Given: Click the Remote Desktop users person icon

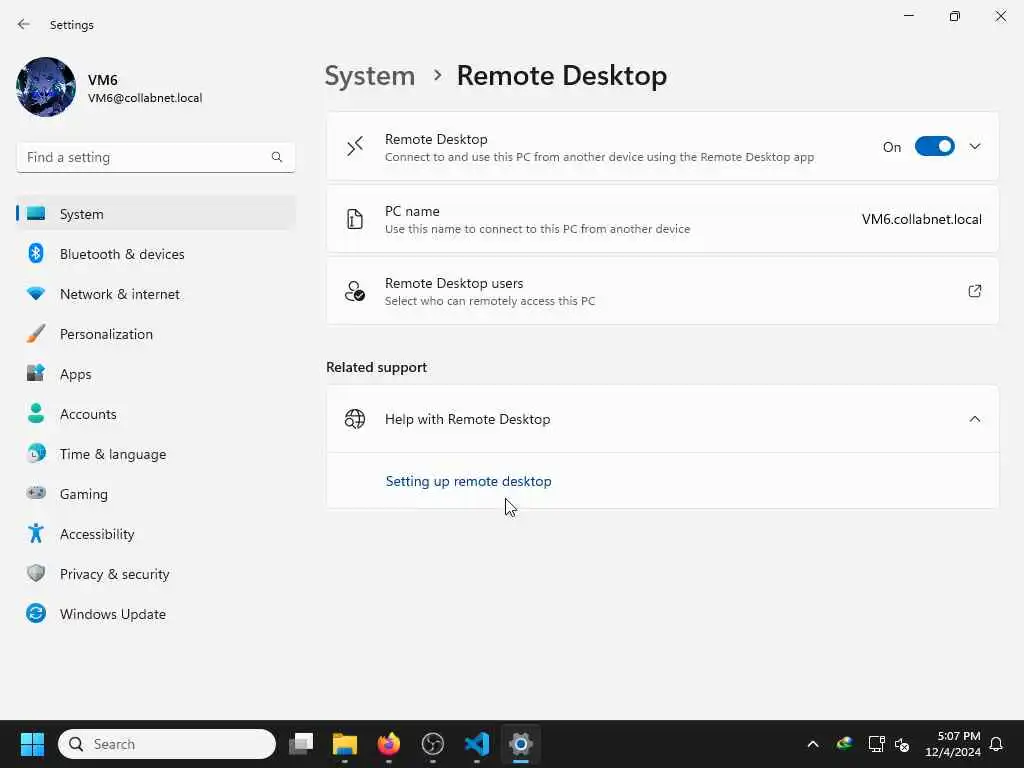Looking at the screenshot, I should click(x=355, y=291).
